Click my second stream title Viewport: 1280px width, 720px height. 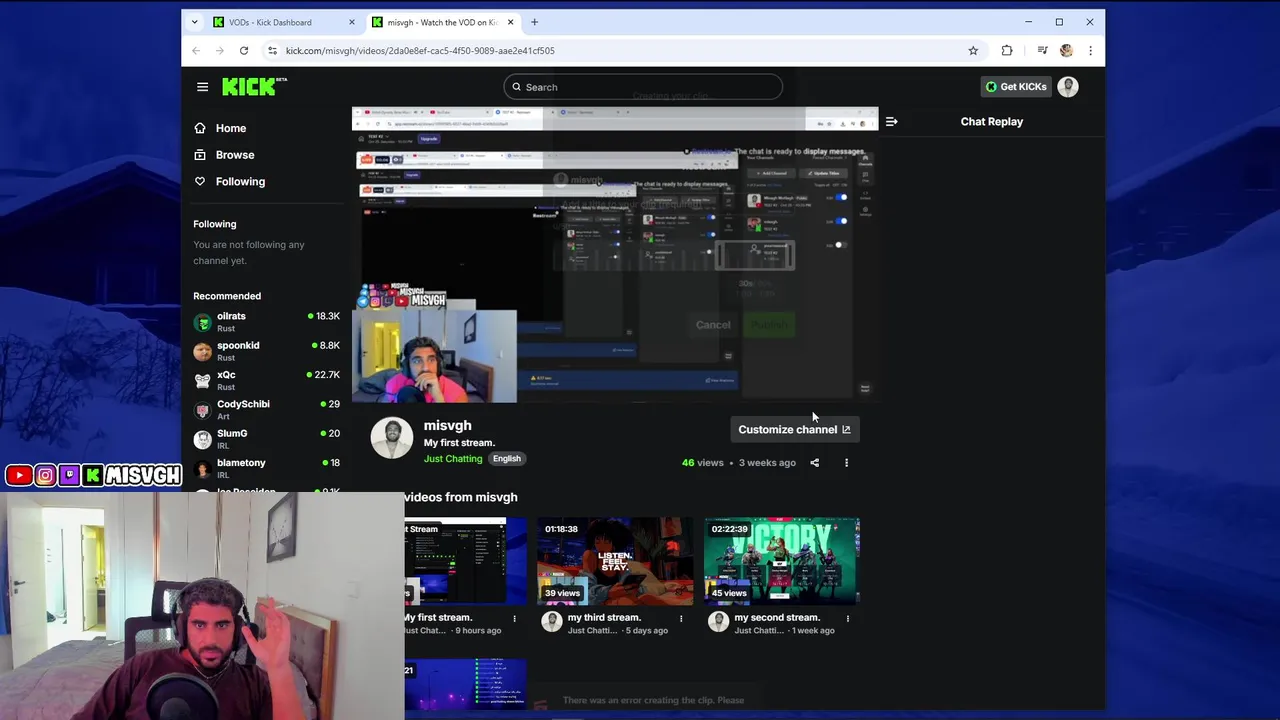776,618
